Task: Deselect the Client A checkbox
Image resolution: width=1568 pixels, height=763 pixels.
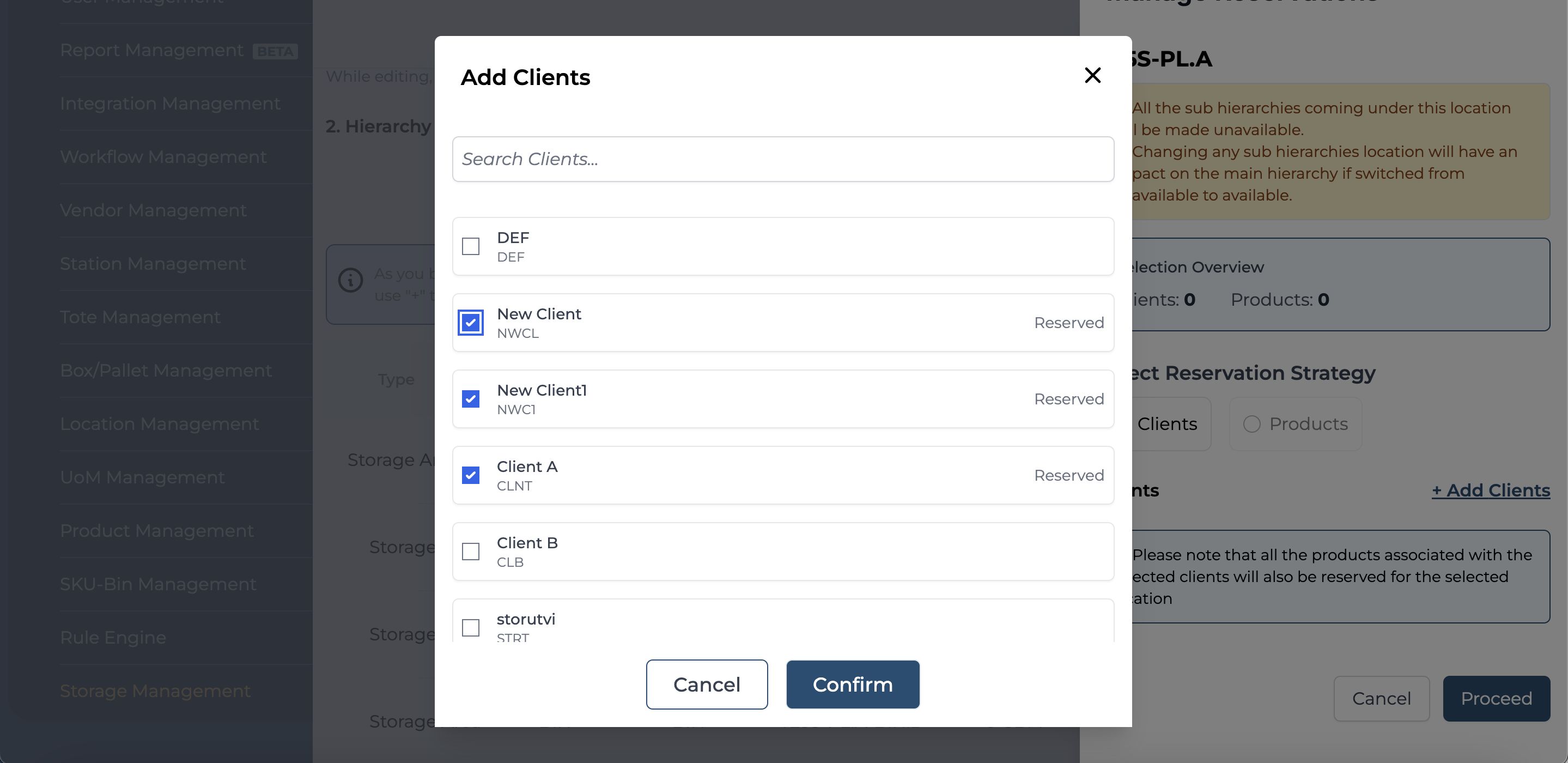Action: pos(471,475)
